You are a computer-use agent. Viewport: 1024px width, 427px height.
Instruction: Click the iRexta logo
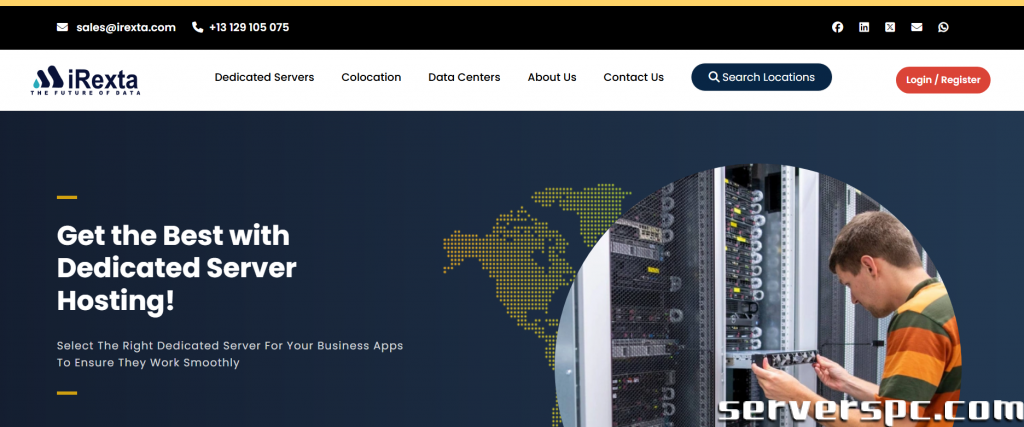coord(85,80)
